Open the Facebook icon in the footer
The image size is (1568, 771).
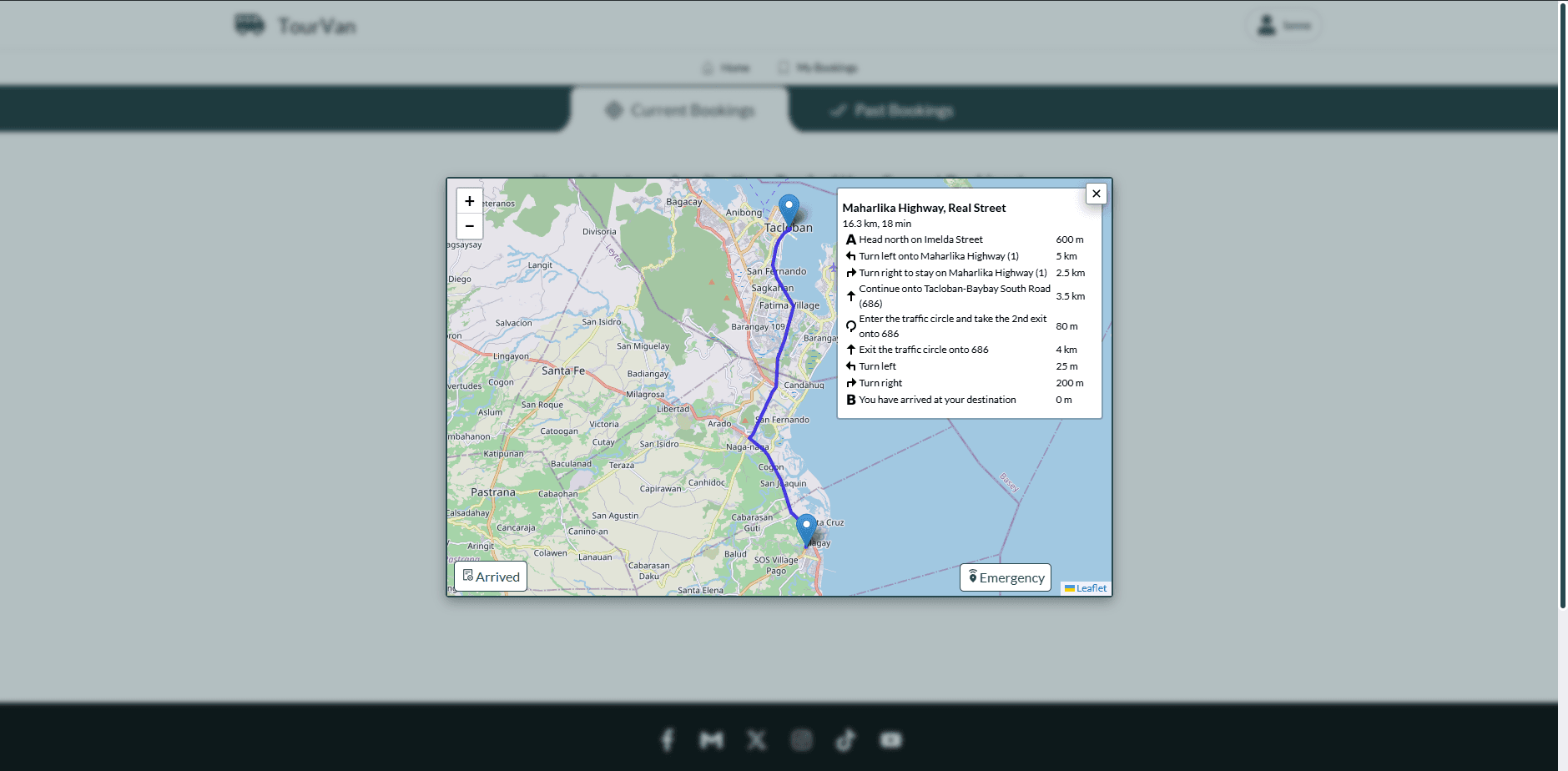[668, 740]
